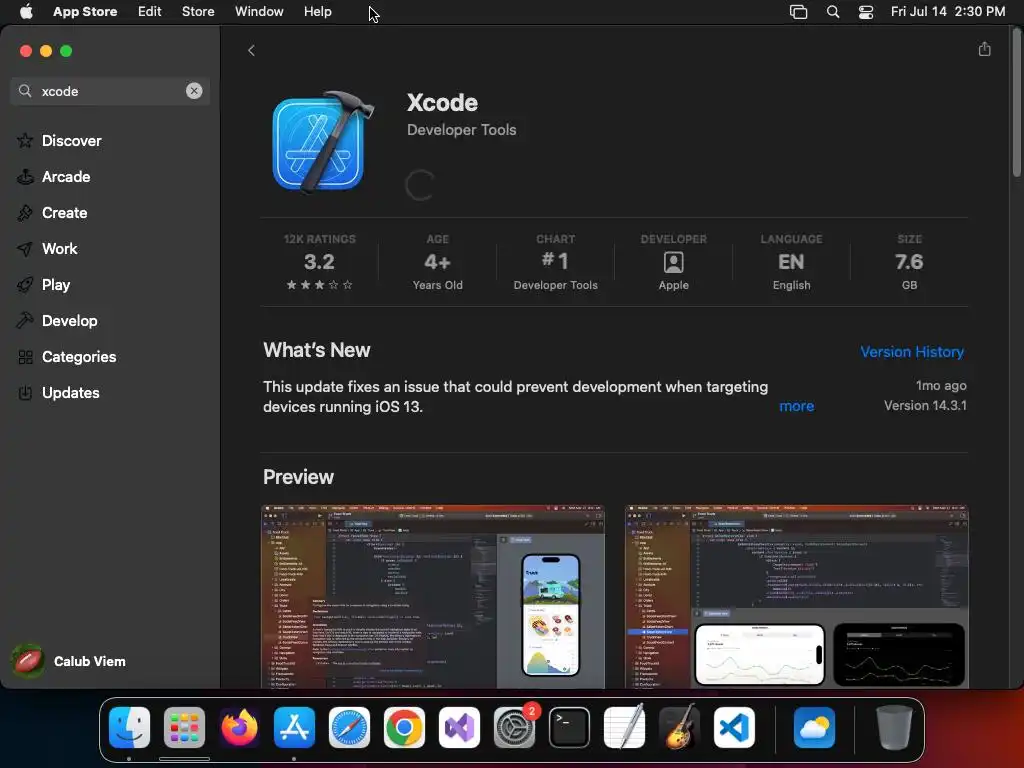This screenshot has width=1024, height=768.
Task: Open the Store menu
Action: click(x=198, y=11)
